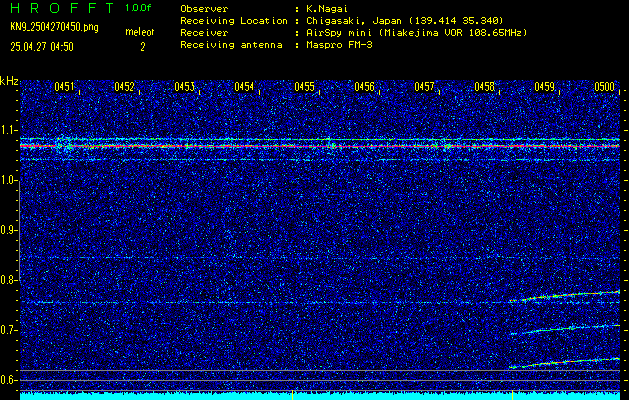Click the Receiver field label

(204, 33)
